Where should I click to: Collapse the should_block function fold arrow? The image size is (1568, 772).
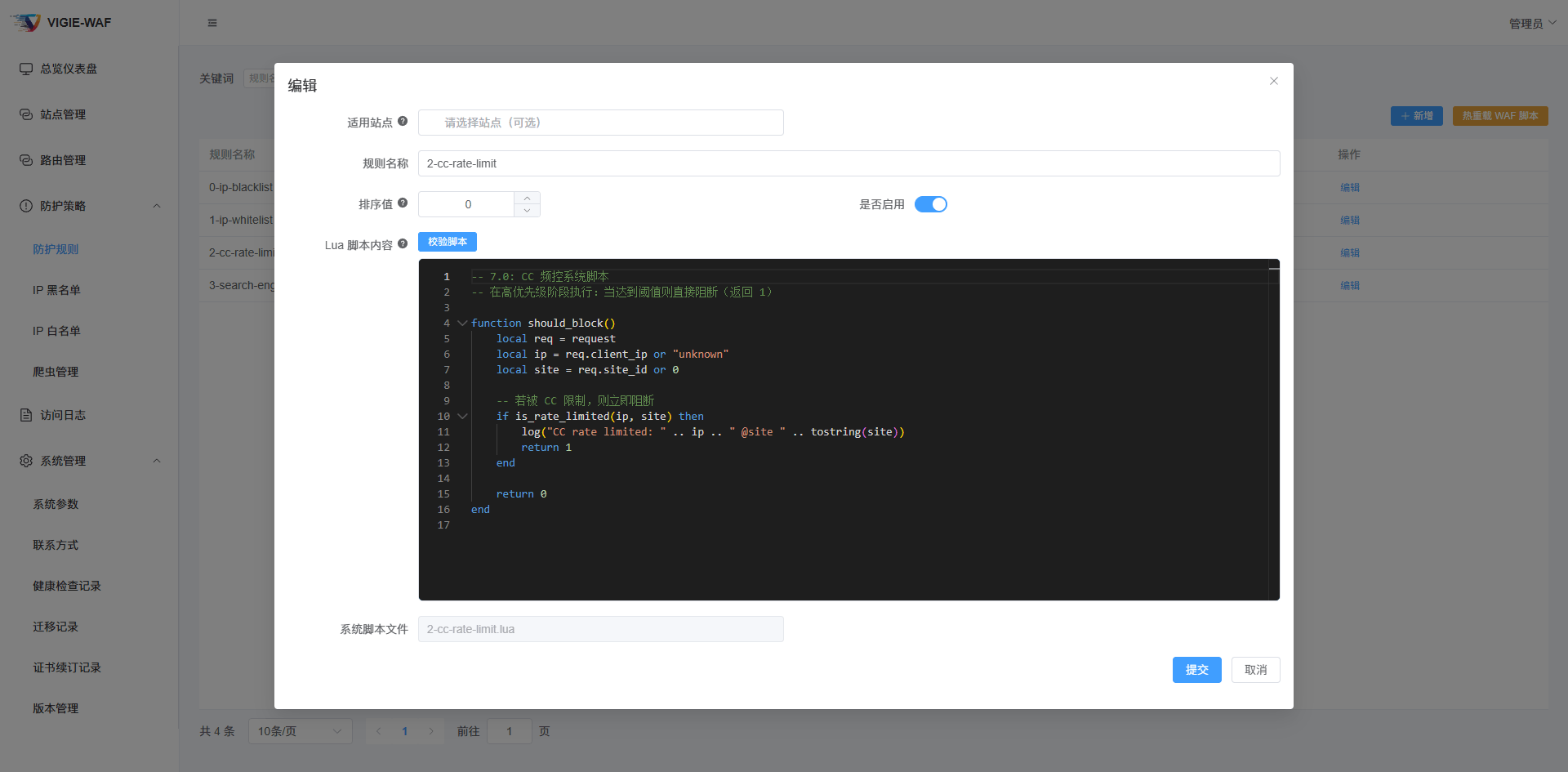[x=462, y=324]
